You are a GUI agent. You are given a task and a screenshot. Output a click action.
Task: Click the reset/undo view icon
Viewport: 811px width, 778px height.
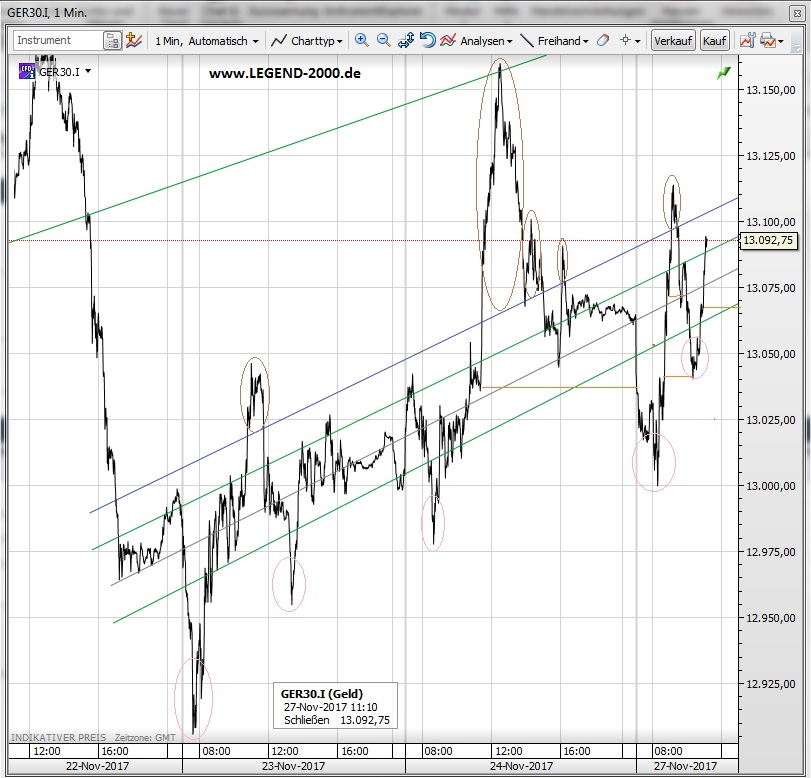pyautogui.click(x=427, y=40)
